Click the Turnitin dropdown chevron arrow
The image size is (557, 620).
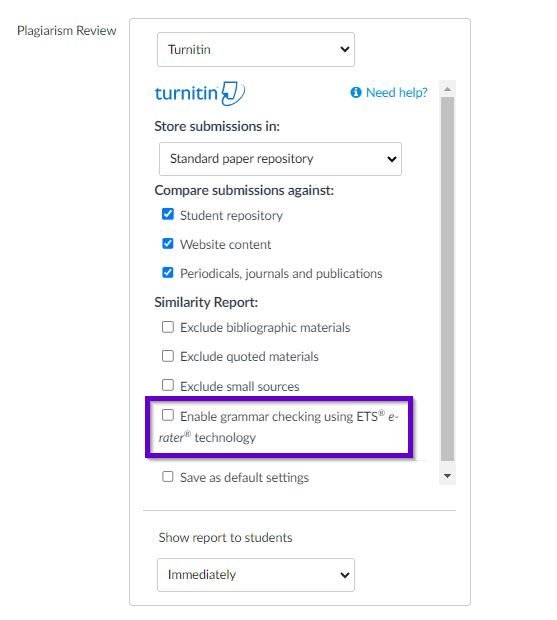click(x=345, y=49)
